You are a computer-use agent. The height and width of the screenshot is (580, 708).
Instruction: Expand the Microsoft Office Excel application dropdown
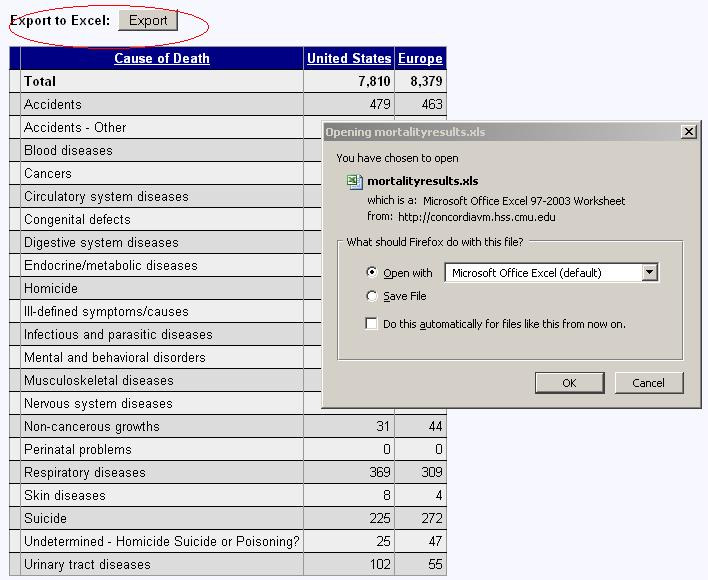650,272
